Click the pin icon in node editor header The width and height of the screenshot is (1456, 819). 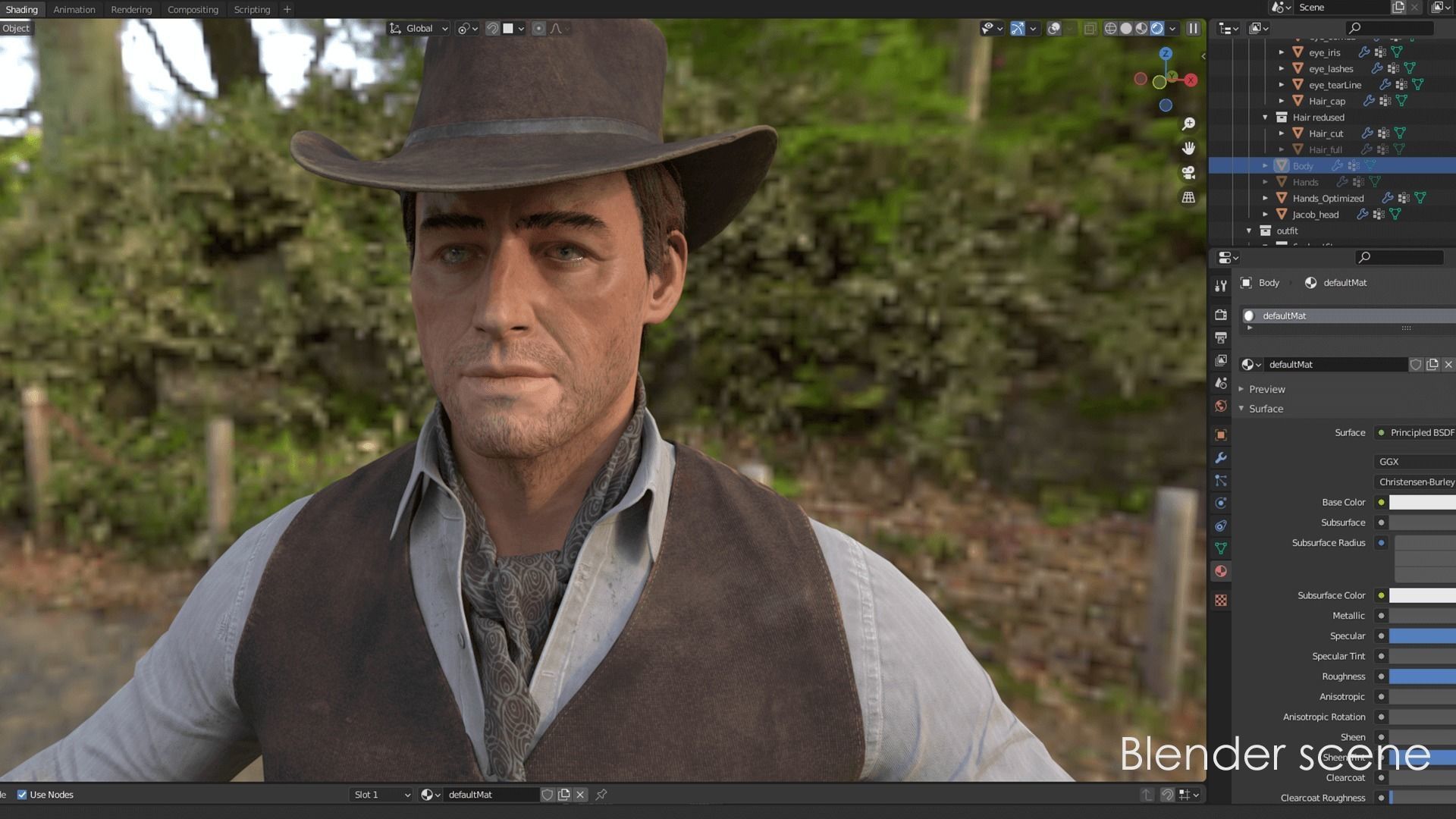click(601, 795)
